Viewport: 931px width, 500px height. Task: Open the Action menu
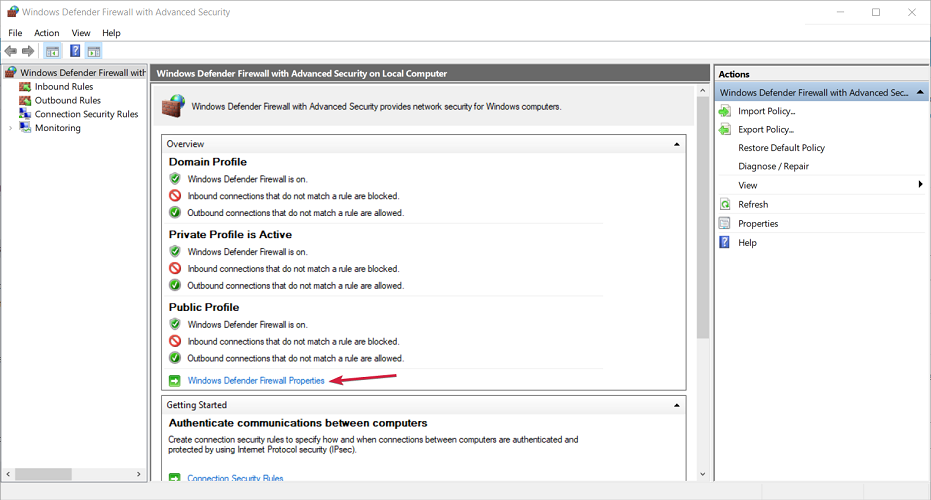[46, 33]
